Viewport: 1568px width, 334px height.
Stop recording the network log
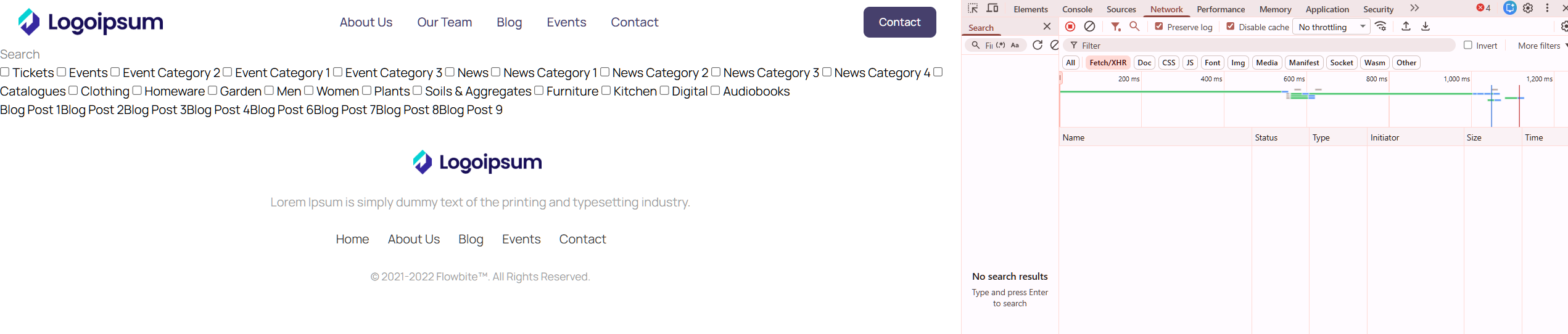(x=1070, y=26)
